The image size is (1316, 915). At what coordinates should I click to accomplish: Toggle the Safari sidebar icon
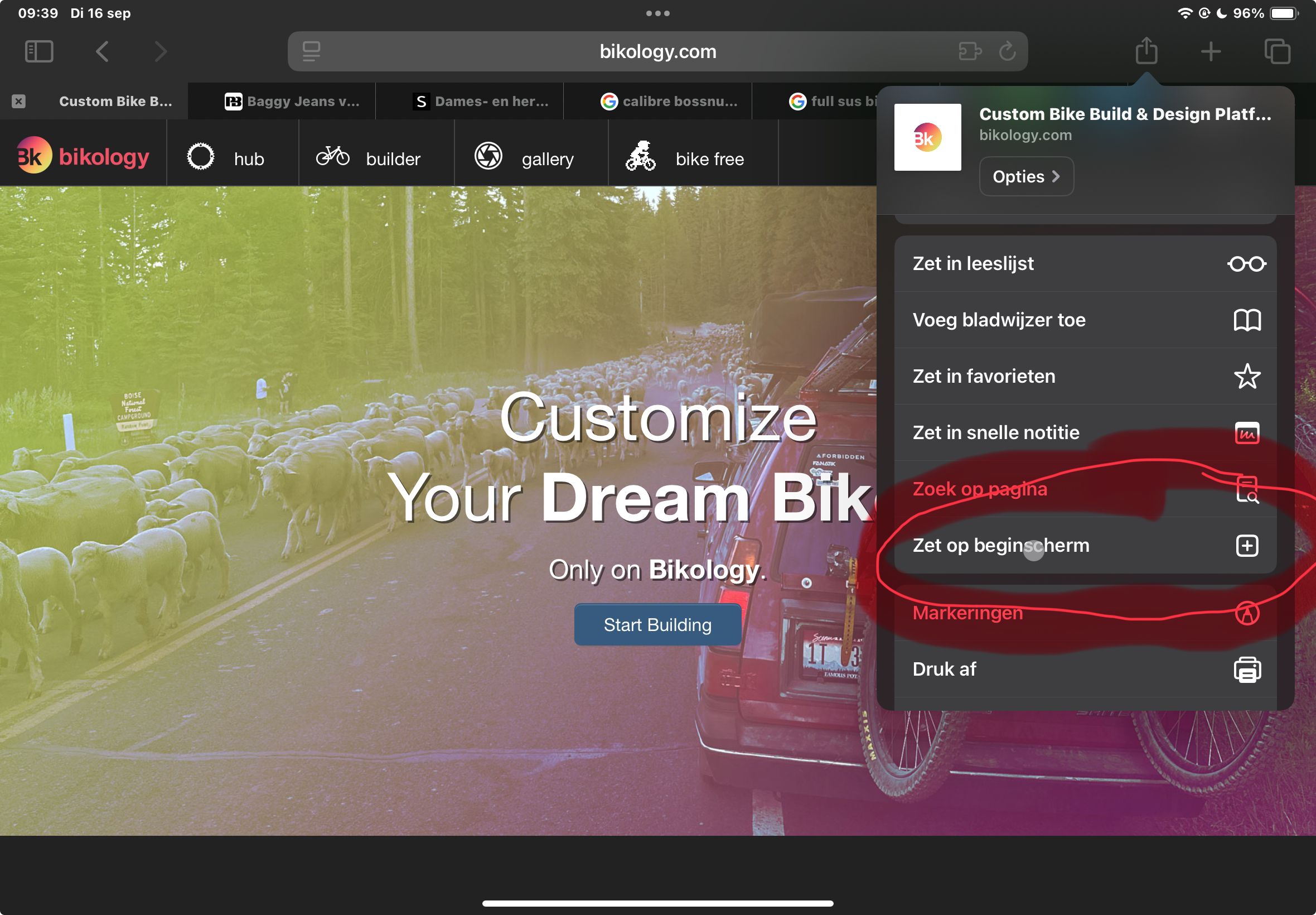tap(39, 51)
